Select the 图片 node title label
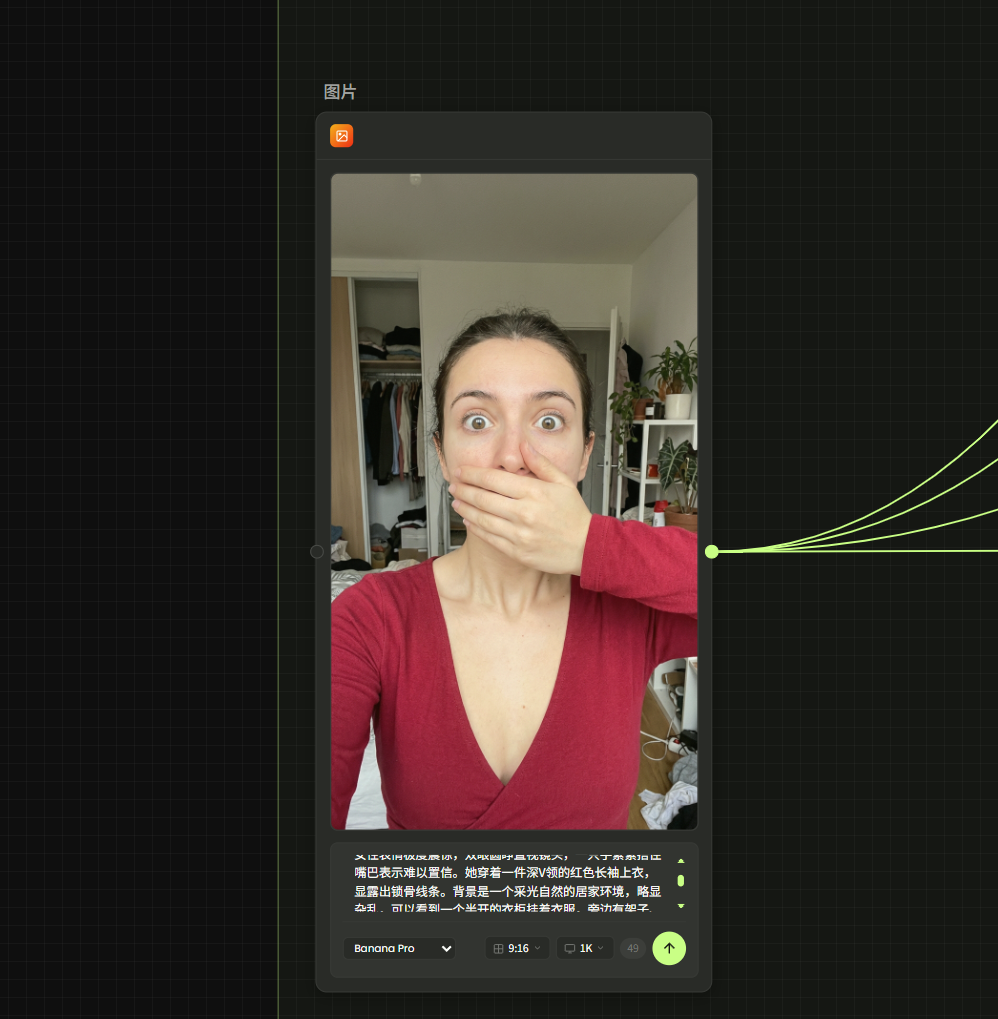The height and width of the screenshot is (1019, 998). tap(340, 92)
